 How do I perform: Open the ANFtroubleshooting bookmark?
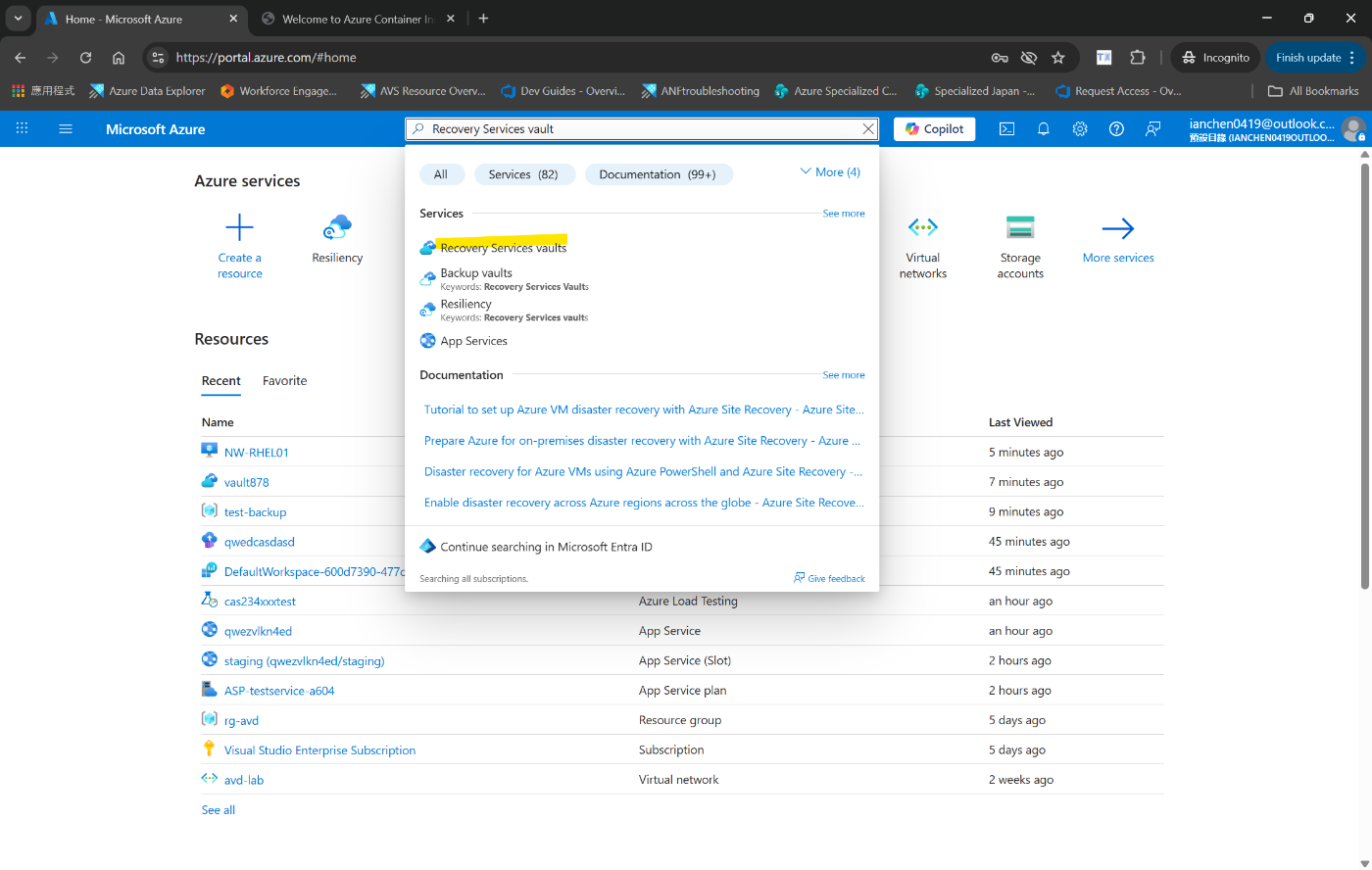click(x=701, y=91)
